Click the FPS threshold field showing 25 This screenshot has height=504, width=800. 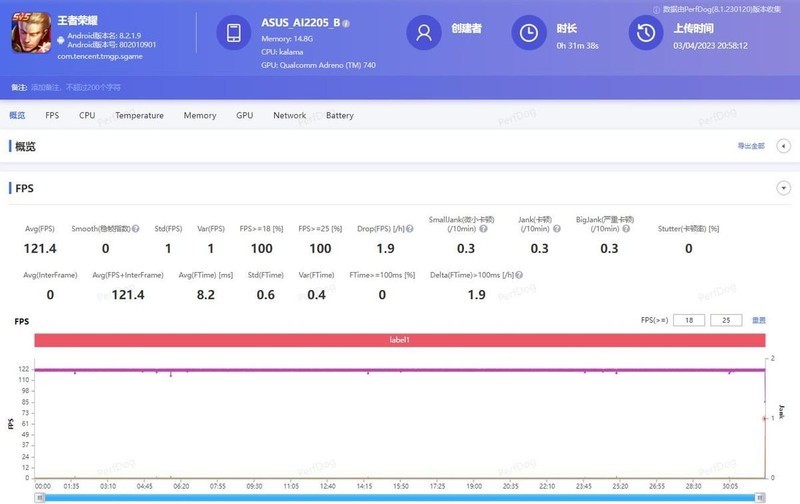point(725,320)
